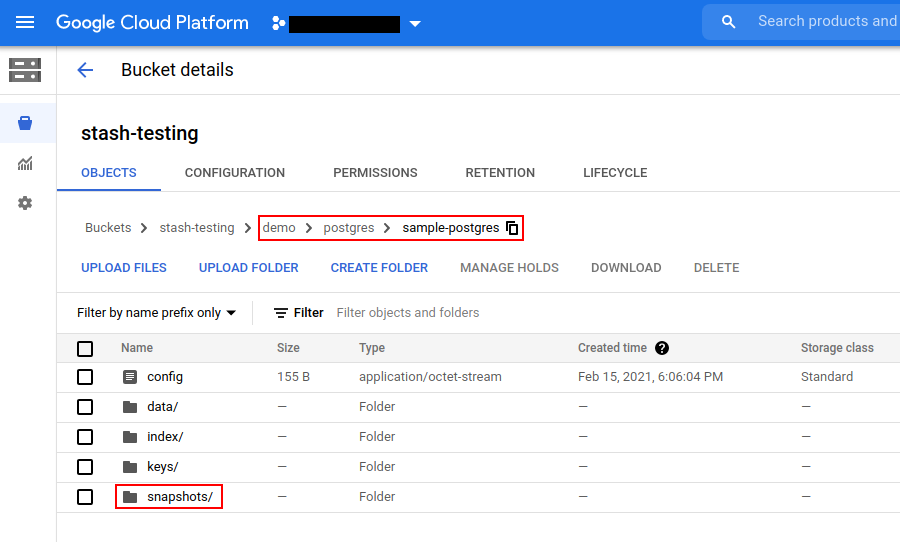The width and height of the screenshot is (900, 542).
Task: Click the back arrow beside Bucket details
Action: [85, 70]
